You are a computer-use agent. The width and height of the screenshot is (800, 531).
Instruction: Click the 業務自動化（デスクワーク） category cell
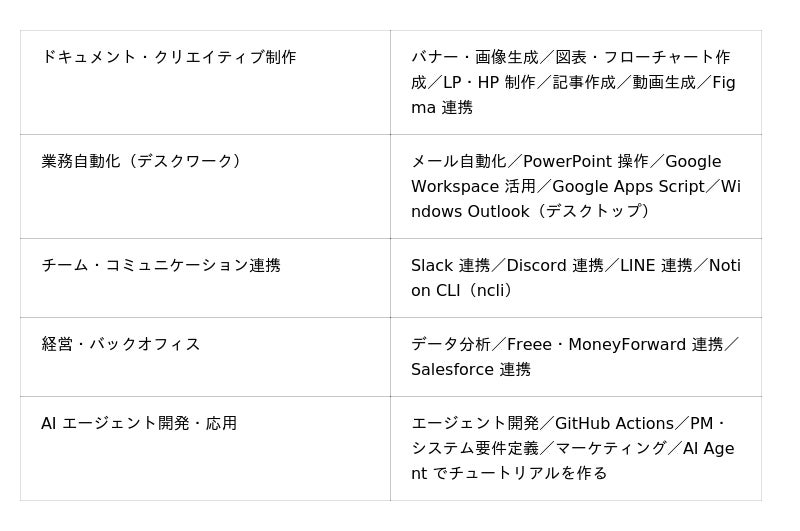point(141,161)
